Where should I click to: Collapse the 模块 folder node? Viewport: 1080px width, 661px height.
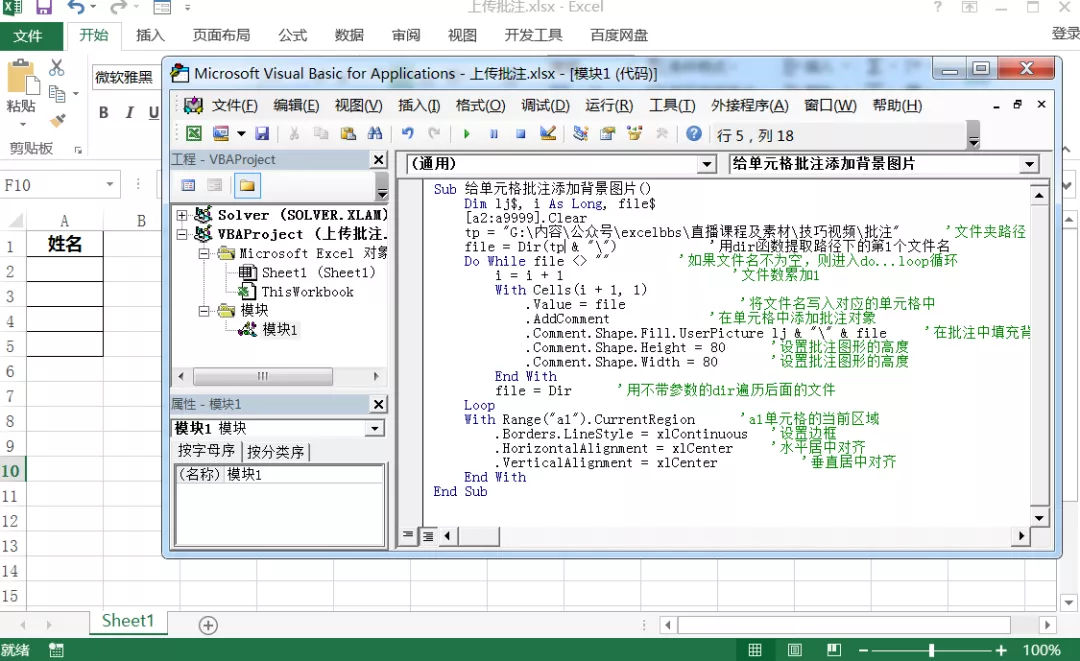[x=205, y=311]
